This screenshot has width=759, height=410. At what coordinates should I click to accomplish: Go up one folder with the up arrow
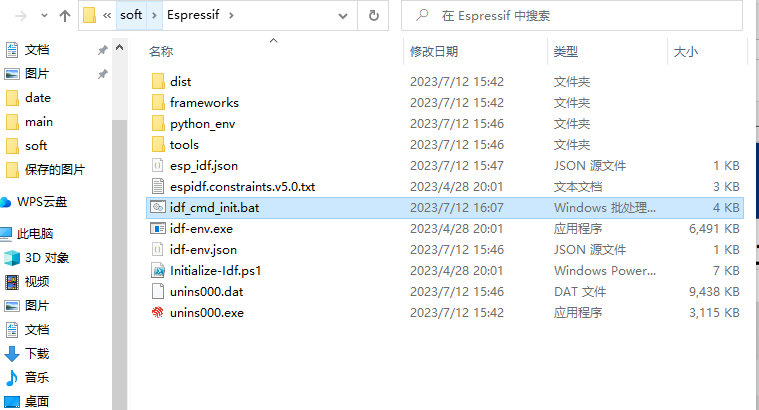pos(64,16)
